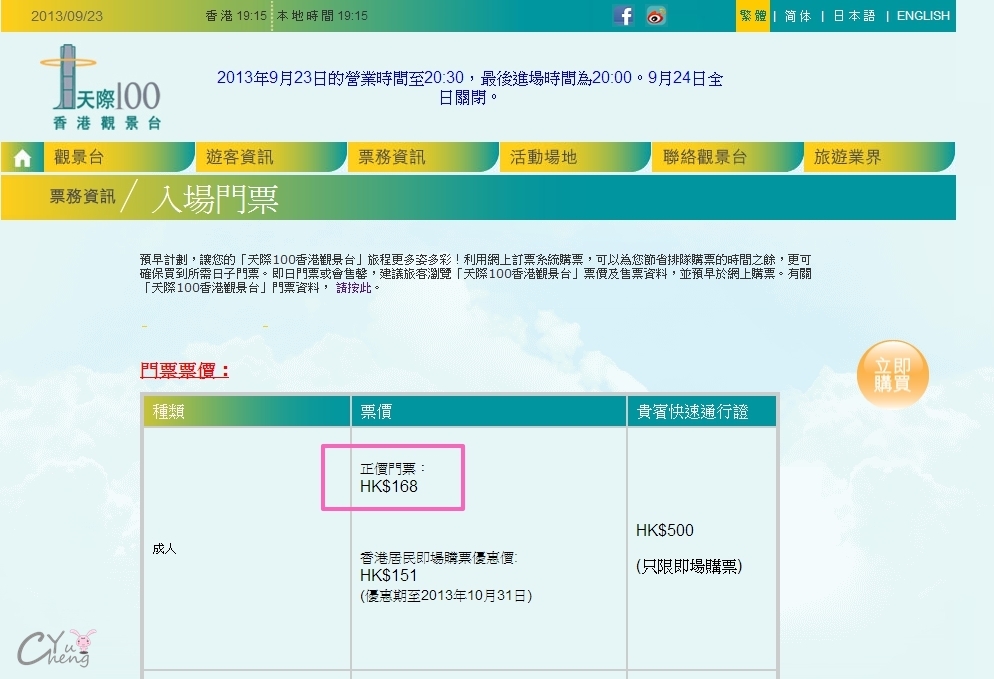The height and width of the screenshot is (679, 994).
Task: Open the 活動場地 menu
Action: coord(544,157)
